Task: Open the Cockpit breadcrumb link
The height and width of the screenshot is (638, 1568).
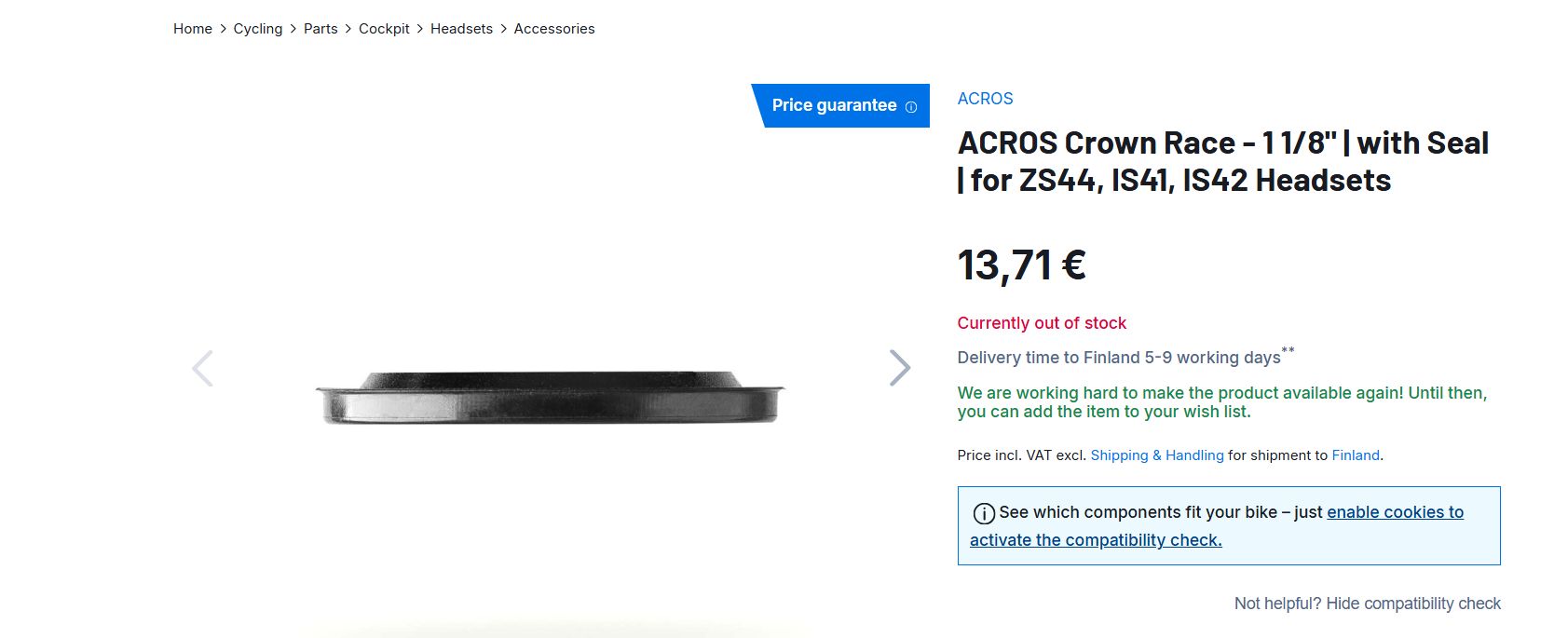Action: [384, 29]
